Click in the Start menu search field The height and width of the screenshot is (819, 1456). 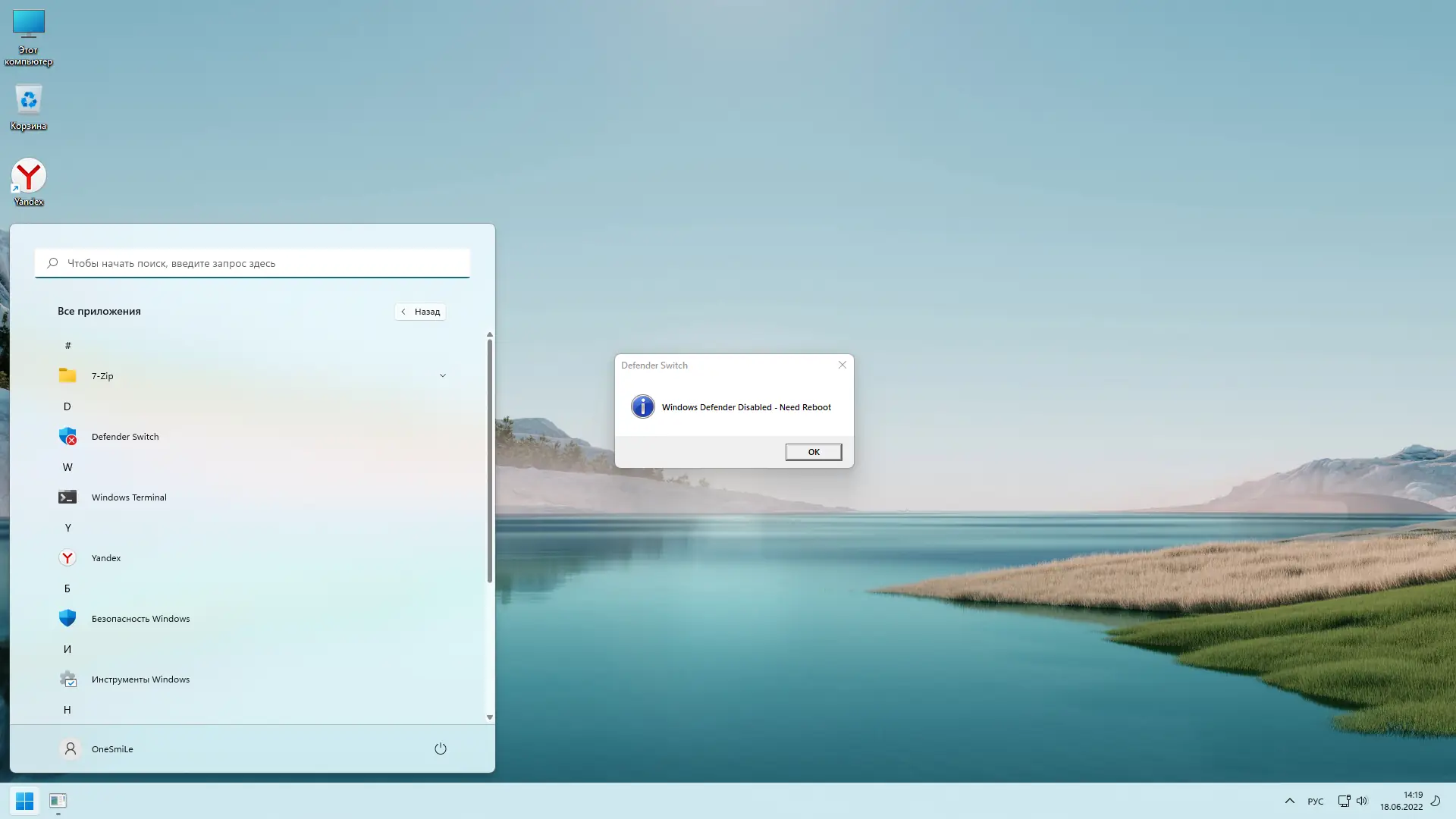coord(253,263)
